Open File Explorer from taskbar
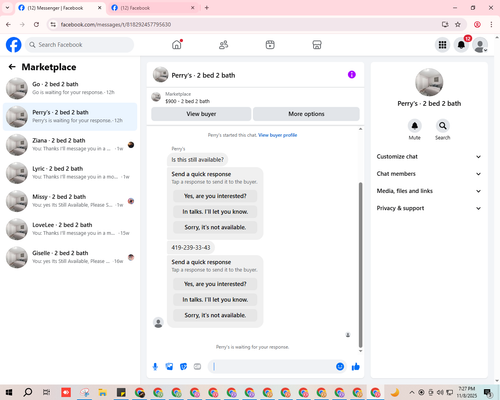The image size is (500, 400). 102,392
